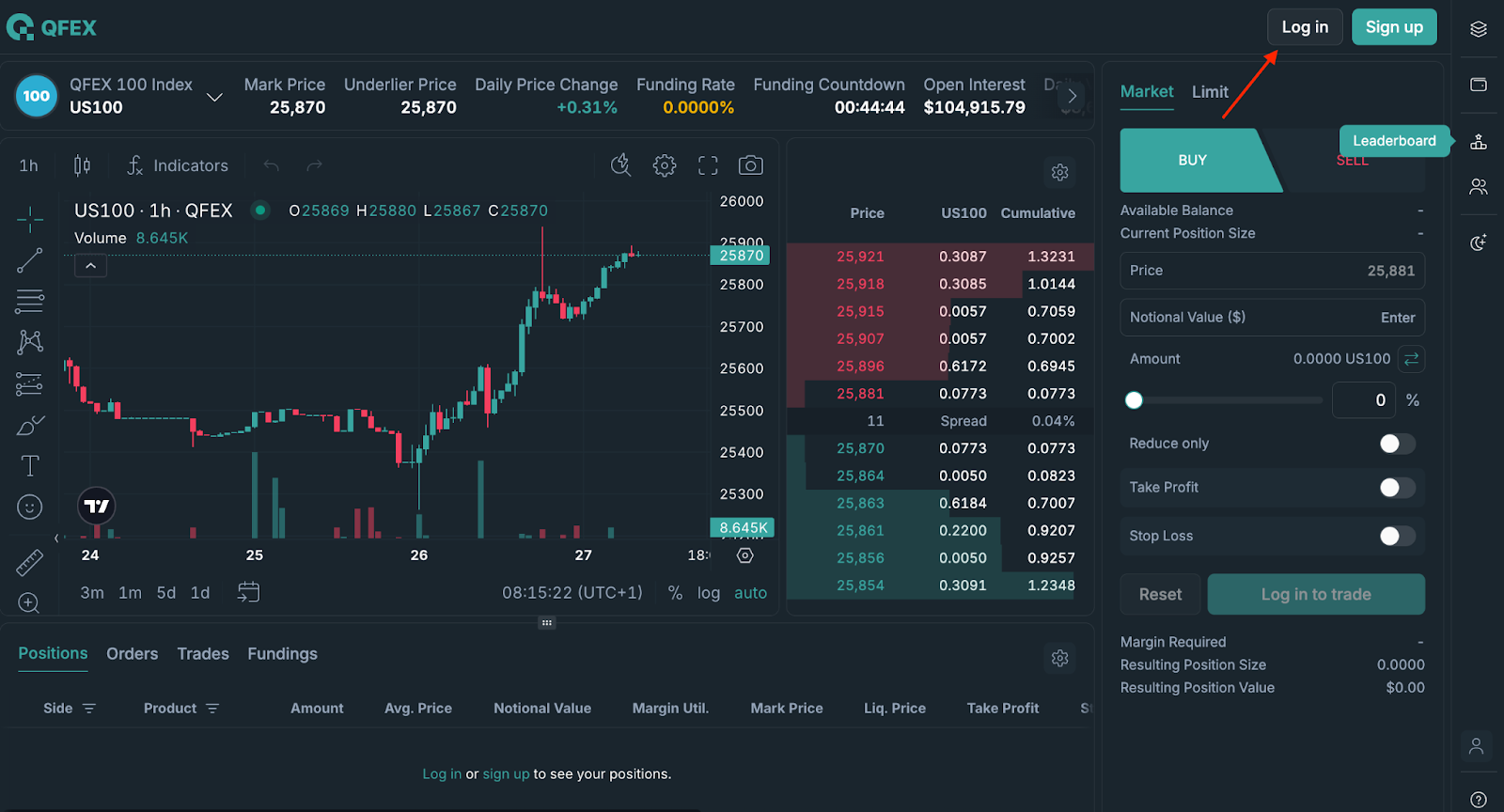Select the trend line drawing tool
The width and height of the screenshot is (1504, 812).
point(30,260)
